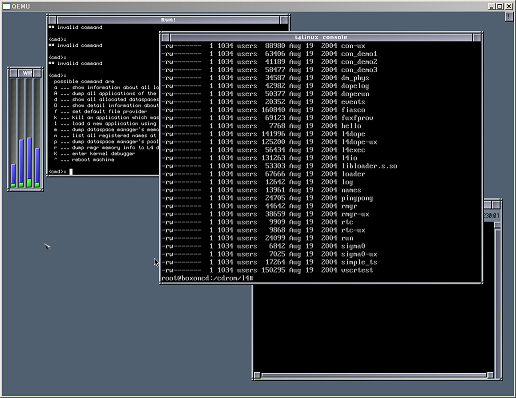516x398 pixels.
Task: Bring the Run! window forward via its title bar
Action: (x=168, y=20)
